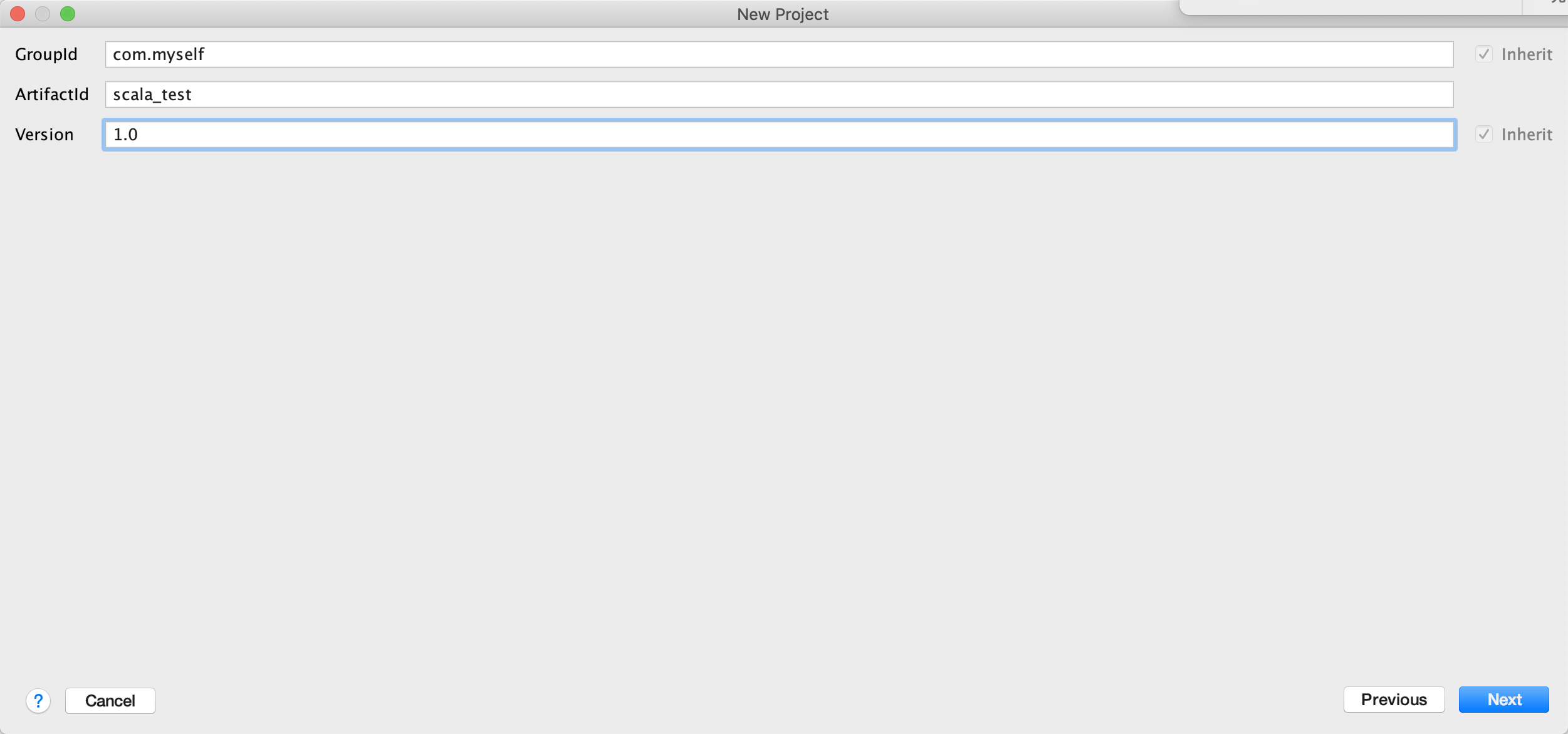Click the GroupId label

[46, 54]
